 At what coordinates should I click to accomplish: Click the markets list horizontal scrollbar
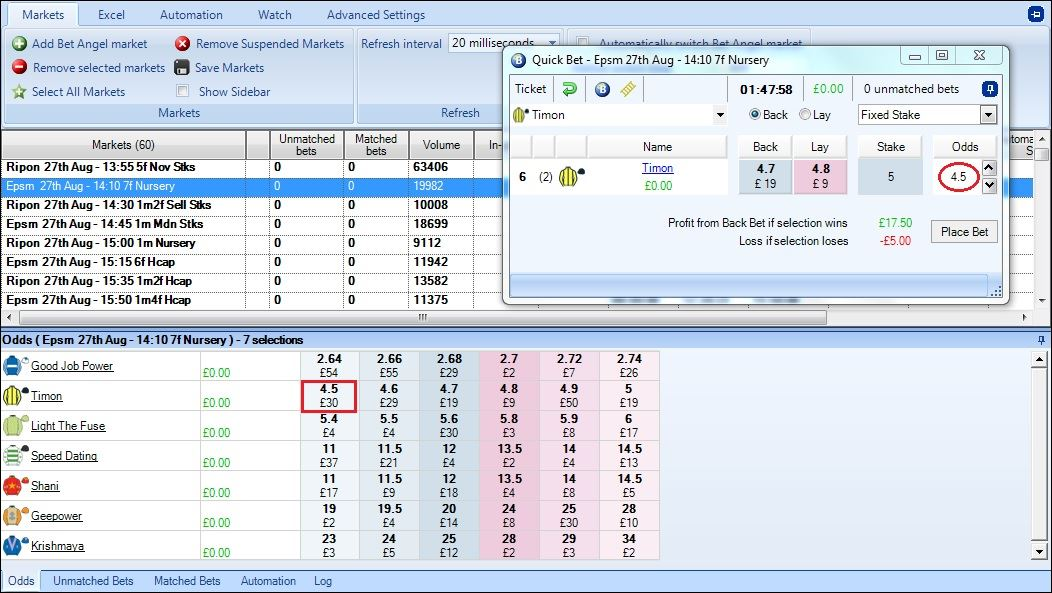(422, 317)
